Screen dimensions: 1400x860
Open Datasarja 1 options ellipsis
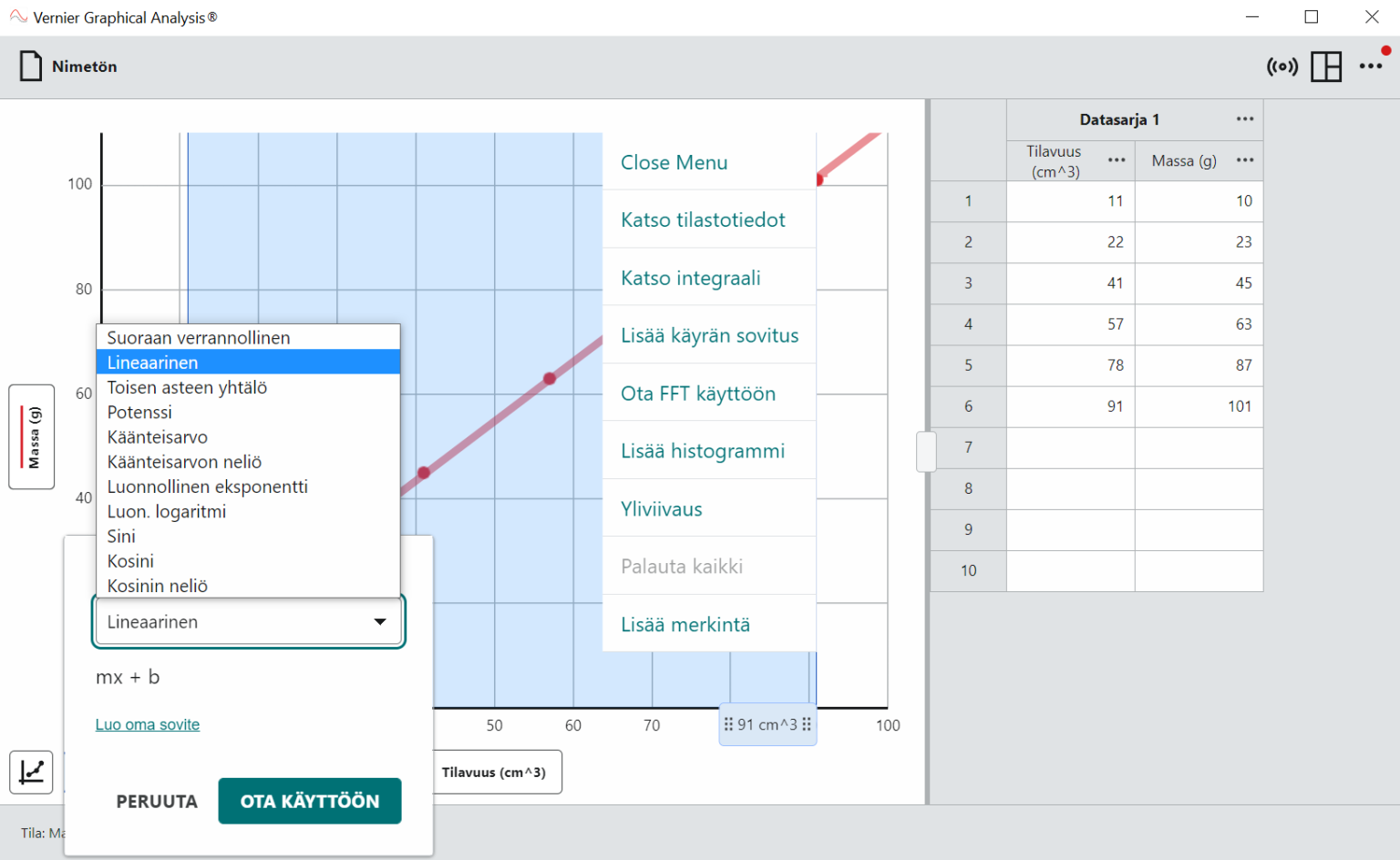point(1245,119)
